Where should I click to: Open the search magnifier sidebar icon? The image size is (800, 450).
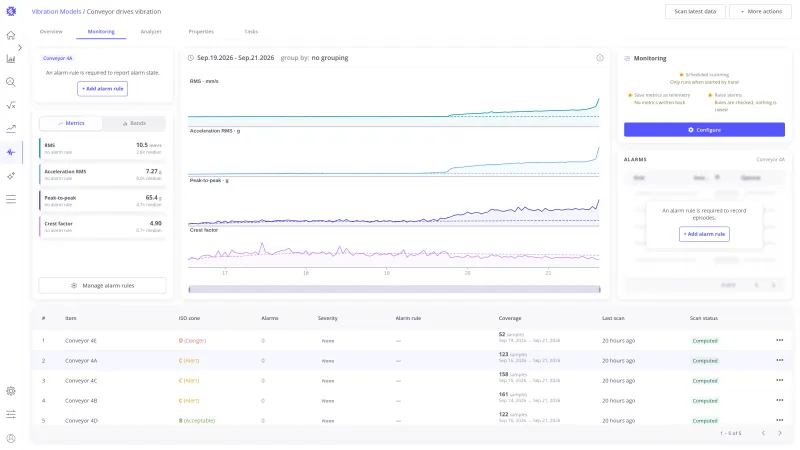click(11, 82)
